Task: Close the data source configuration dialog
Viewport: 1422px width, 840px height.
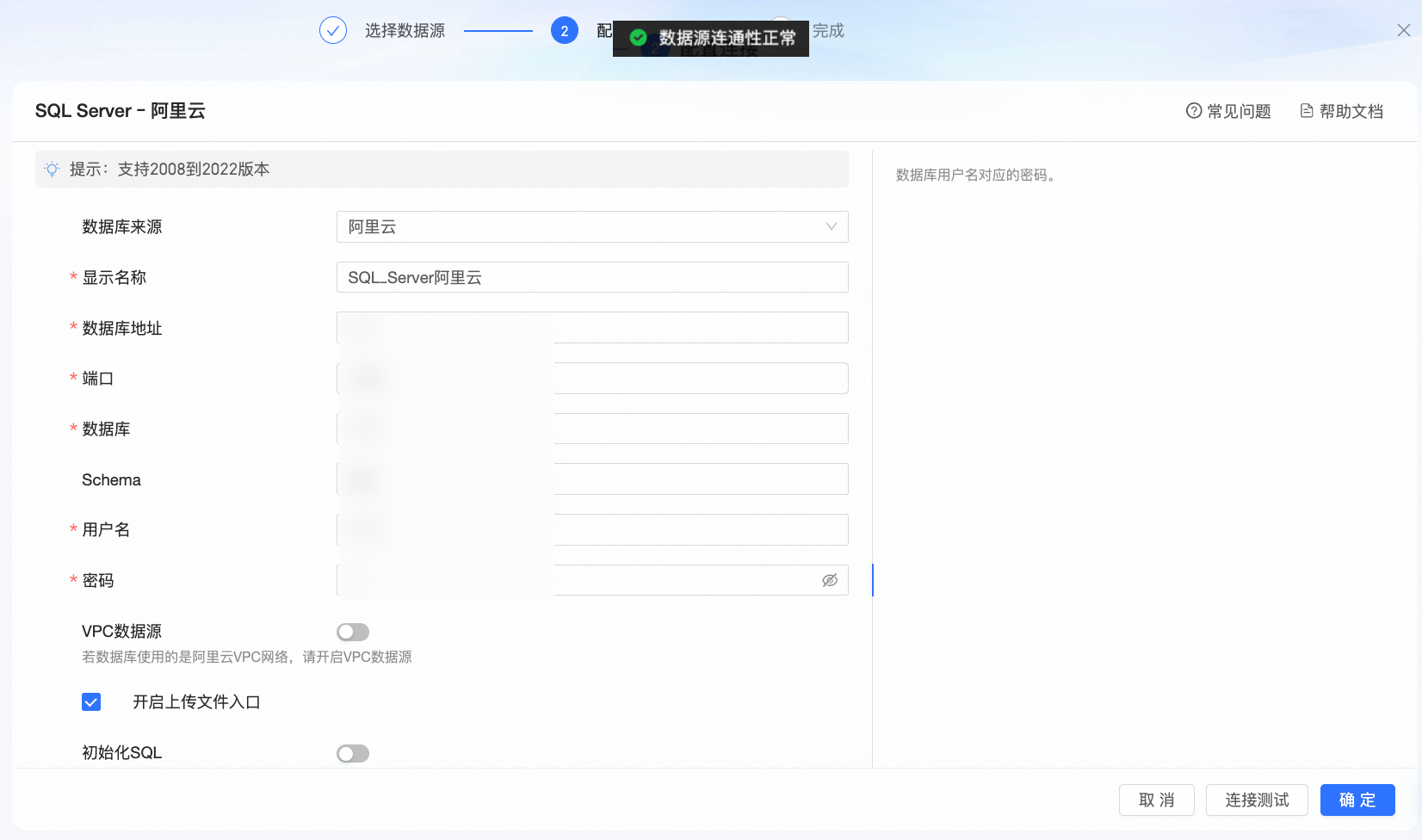Action: point(1404,31)
